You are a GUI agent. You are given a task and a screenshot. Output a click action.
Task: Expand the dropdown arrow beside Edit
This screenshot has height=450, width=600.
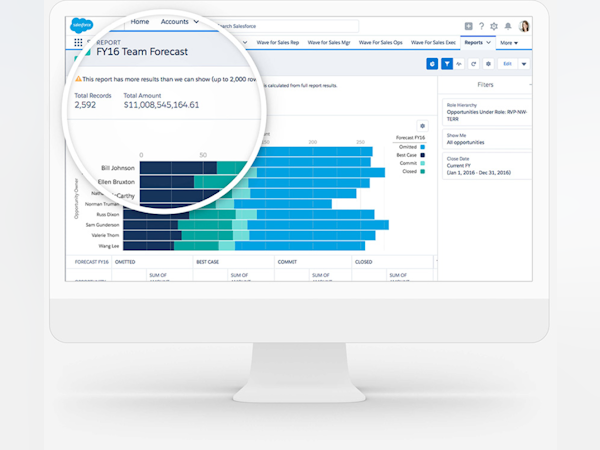click(x=524, y=64)
